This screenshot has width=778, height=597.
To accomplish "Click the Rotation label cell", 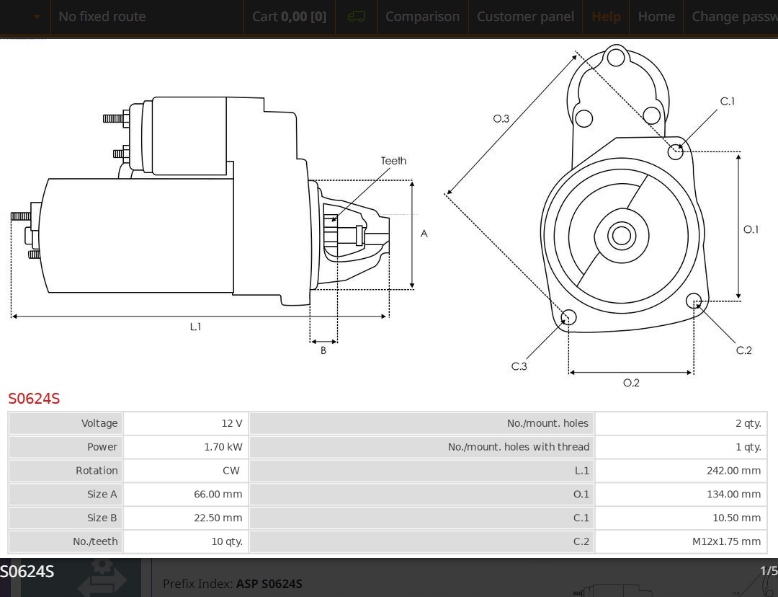I will click(x=65, y=470).
